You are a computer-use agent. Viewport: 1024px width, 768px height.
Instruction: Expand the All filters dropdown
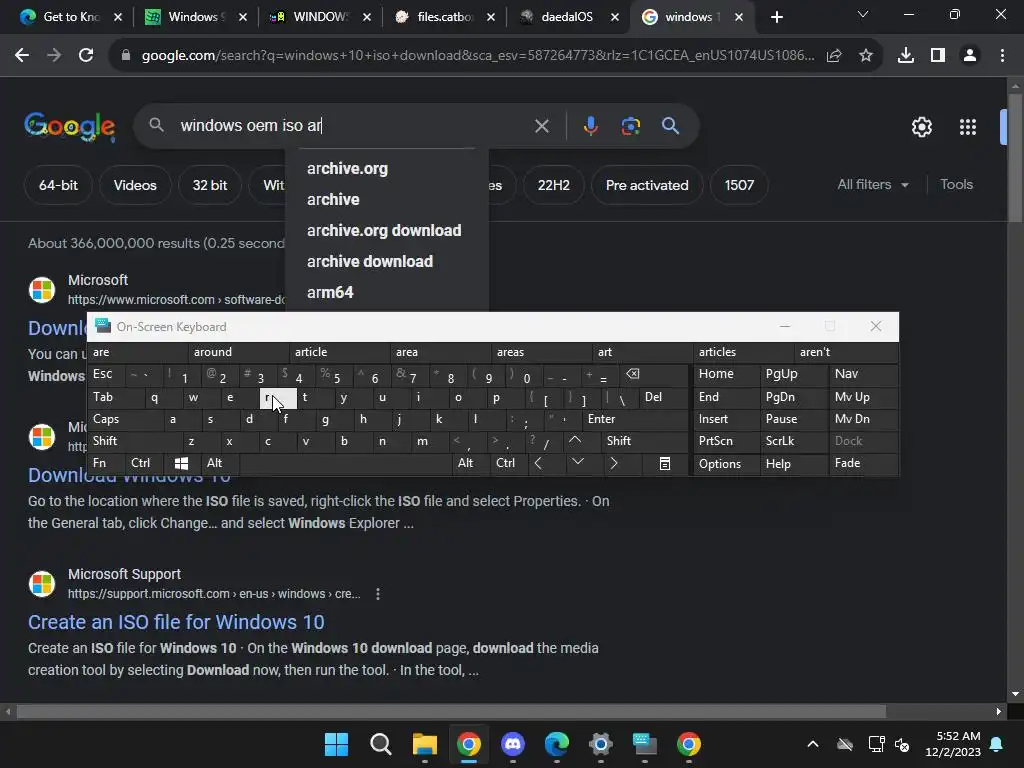(872, 185)
